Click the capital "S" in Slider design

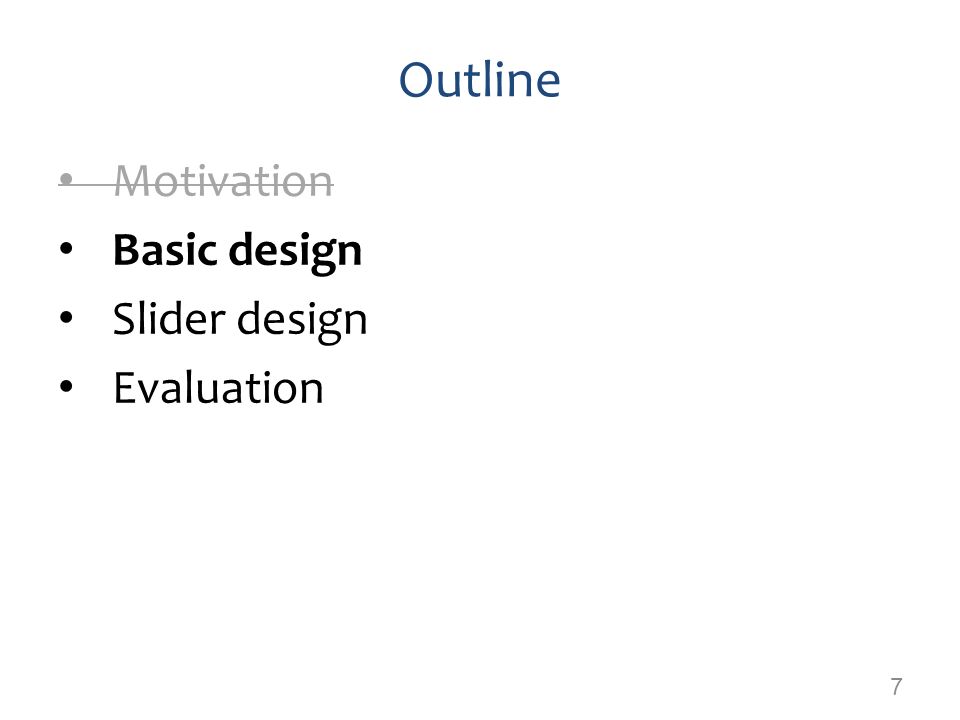pyautogui.click(x=125, y=318)
